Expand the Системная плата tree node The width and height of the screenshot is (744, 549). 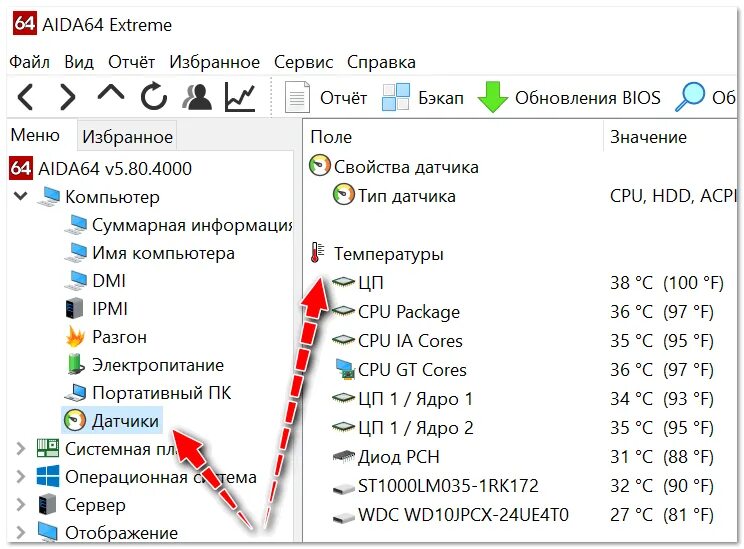(21, 448)
